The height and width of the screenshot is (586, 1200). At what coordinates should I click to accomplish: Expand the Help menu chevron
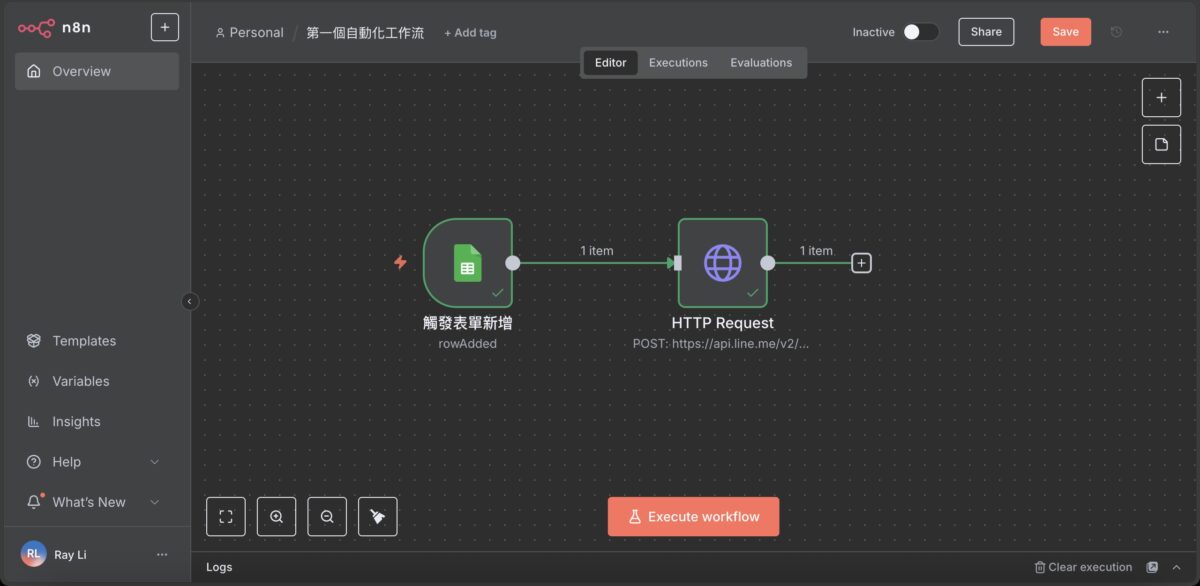(154, 462)
